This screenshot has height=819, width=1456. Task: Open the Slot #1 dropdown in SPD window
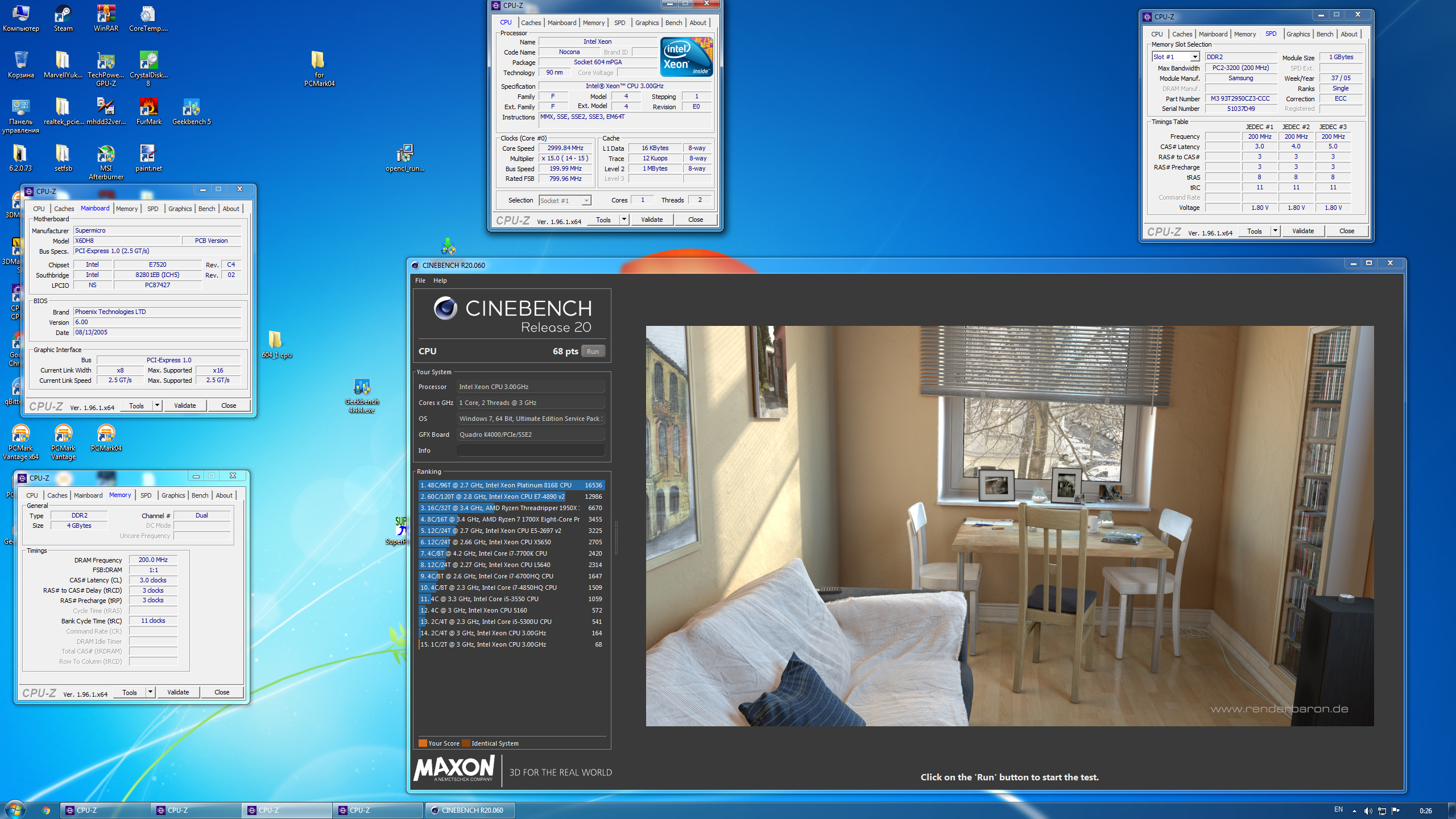[1196, 57]
